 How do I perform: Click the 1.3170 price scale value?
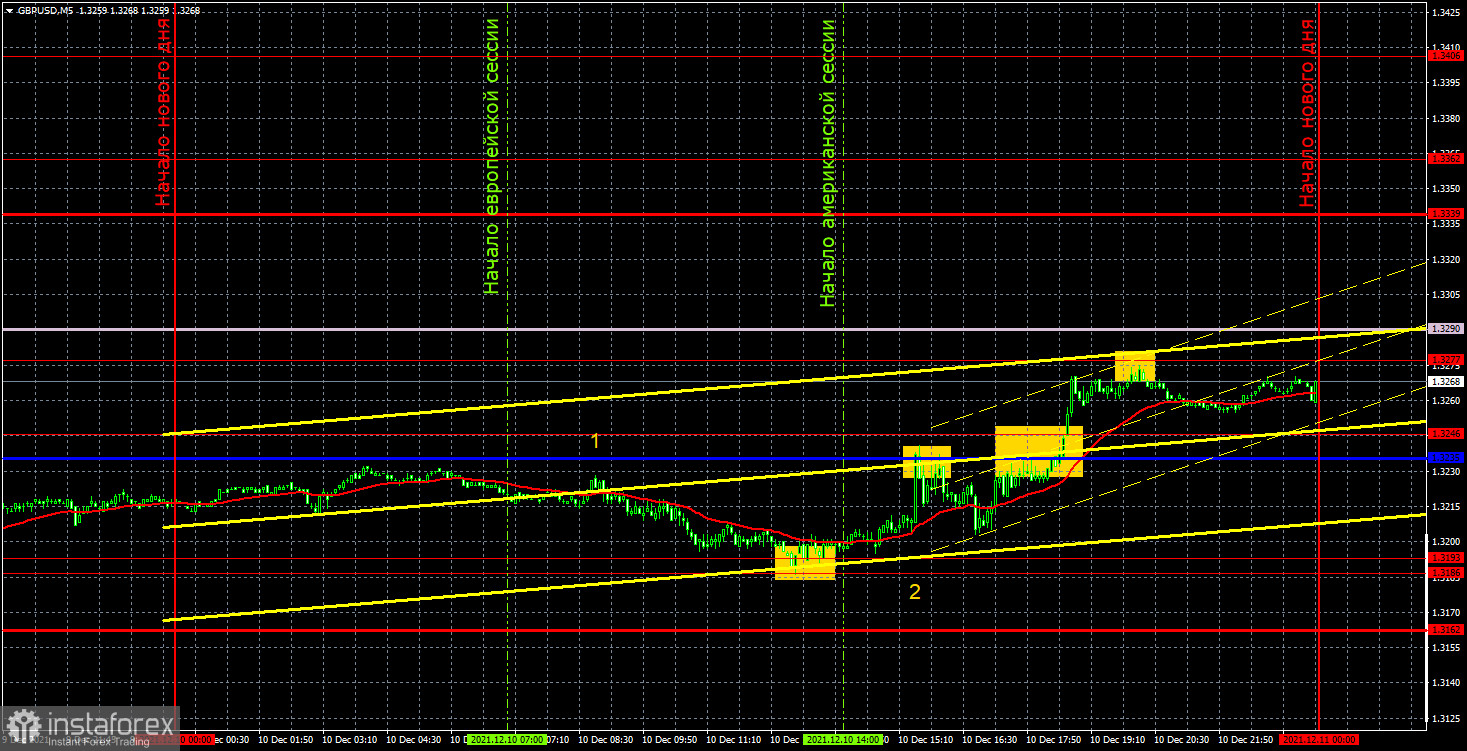click(x=1446, y=612)
